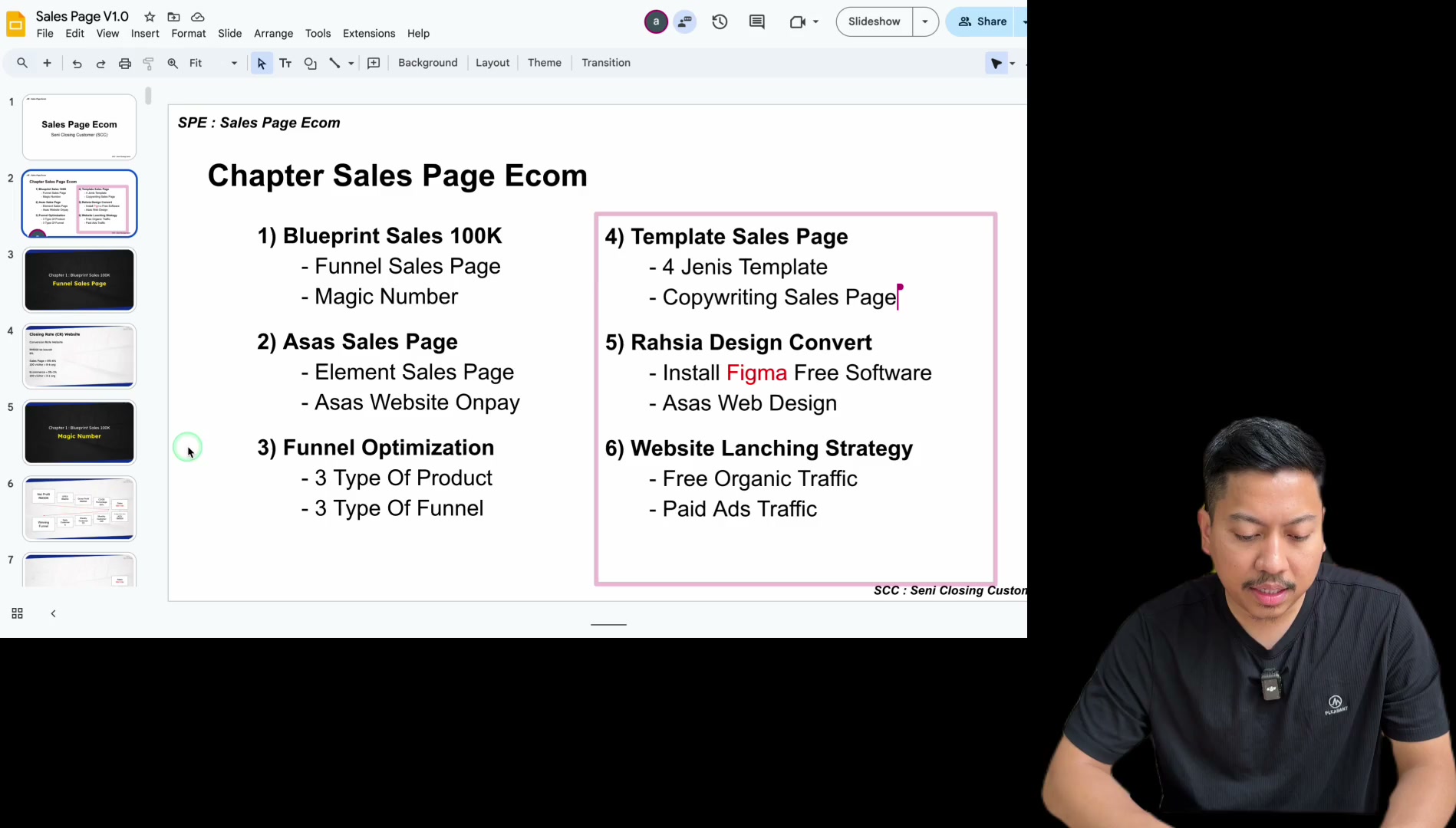Open the Fit zoom dropdown
1456x828 pixels.
pos(214,64)
